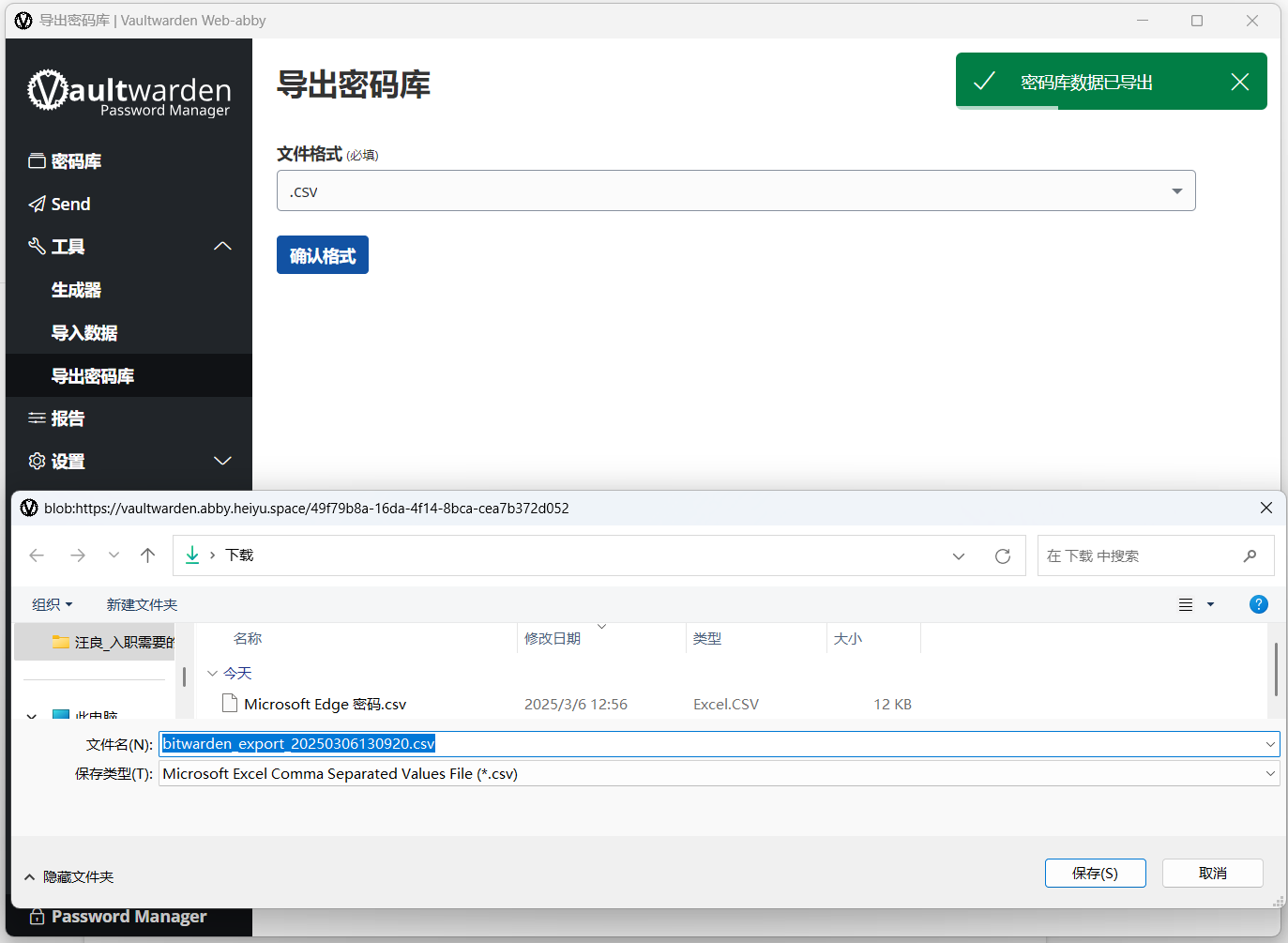This screenshot has width=1288, height=943.
Task: Open the 保存类型 dropdown
Action: point(719,774)
